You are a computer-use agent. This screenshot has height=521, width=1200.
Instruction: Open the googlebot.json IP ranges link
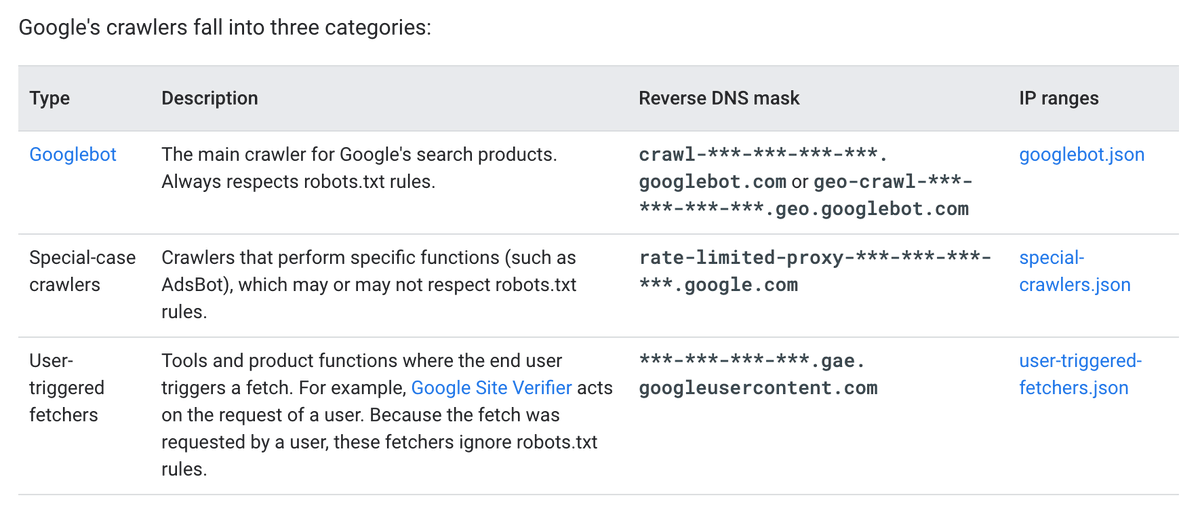point(1082,155)
